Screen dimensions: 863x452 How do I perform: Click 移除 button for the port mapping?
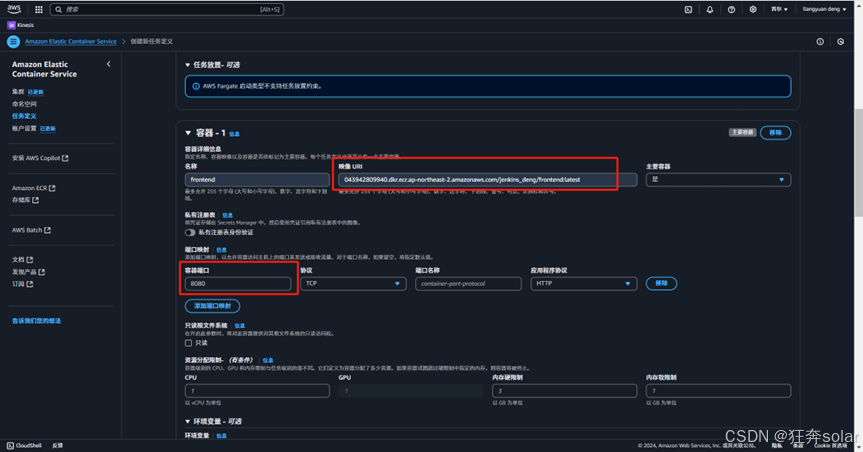(x=661, y=284)
